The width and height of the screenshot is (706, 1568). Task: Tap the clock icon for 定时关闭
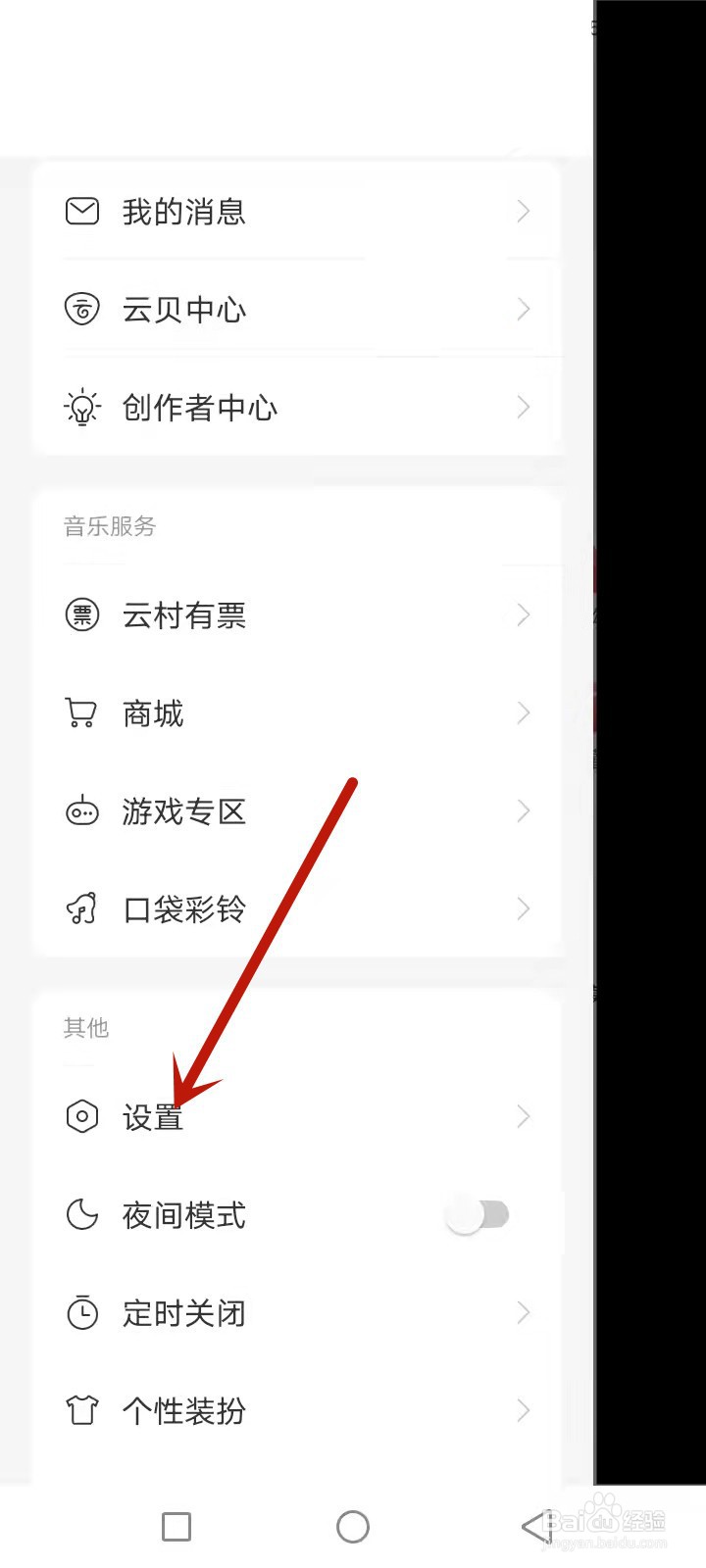pyautogui.click(x=81, y=1312)
